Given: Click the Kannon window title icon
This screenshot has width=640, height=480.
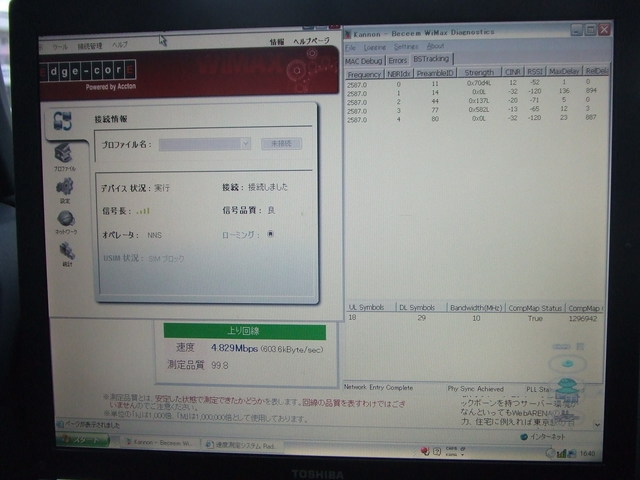Looking at the screenshot, I should click(x=348, y=34).
